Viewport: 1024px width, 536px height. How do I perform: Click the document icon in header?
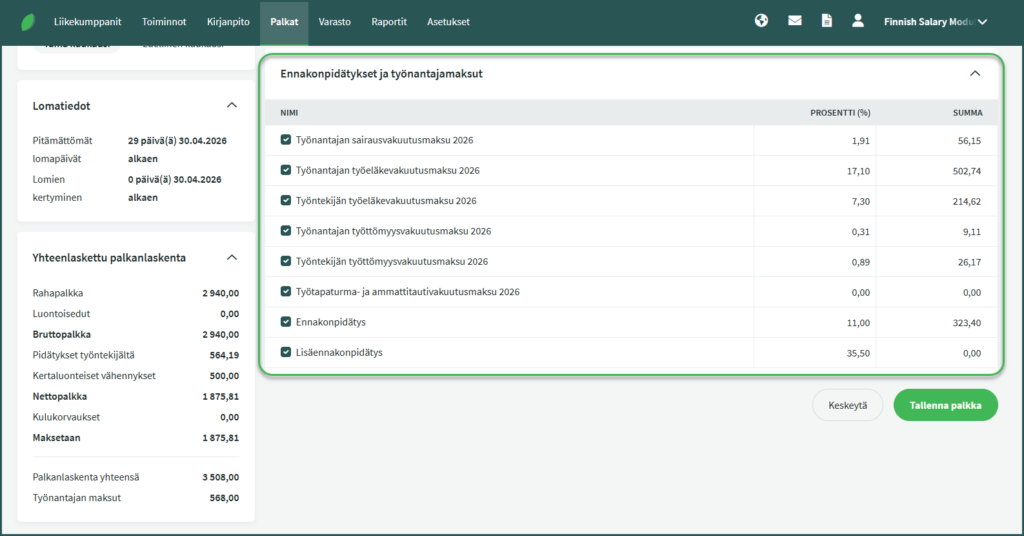[x=826, y=21]
